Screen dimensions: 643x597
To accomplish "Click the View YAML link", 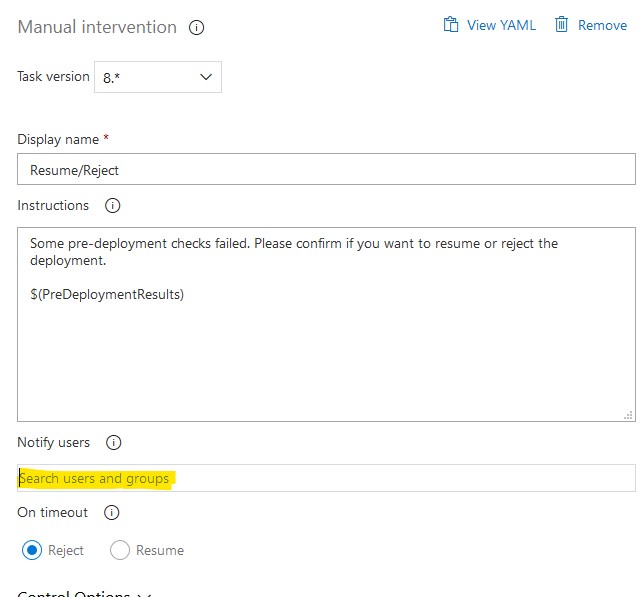I will click(x=501, y=25).
